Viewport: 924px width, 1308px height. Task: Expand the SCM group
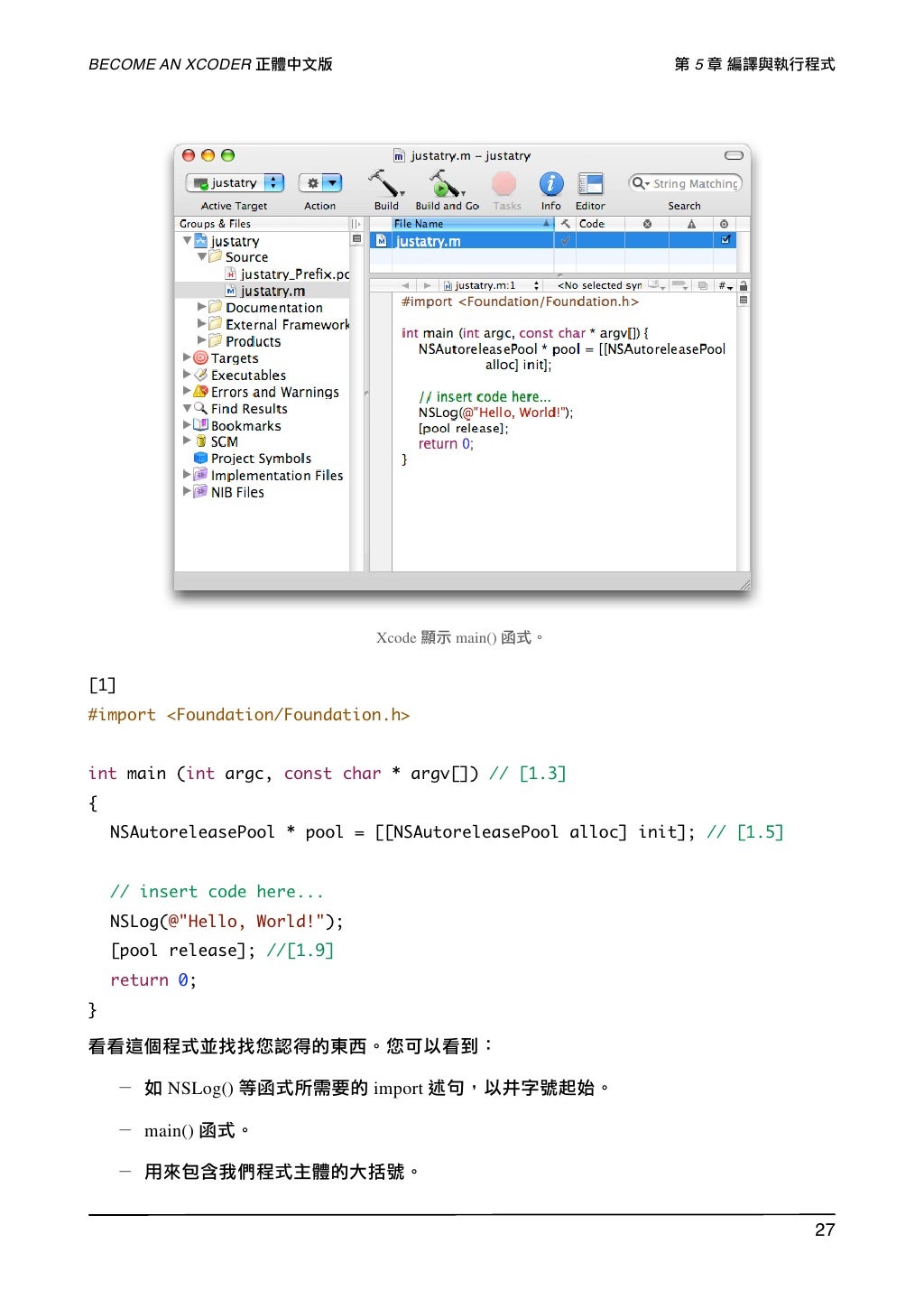pos(188,441)
